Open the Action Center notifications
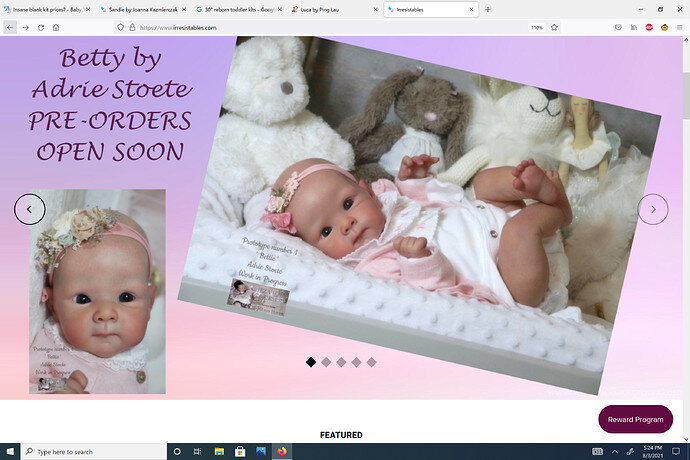The width and height of the screenshot is (690, 460). [x=676, y=452]
